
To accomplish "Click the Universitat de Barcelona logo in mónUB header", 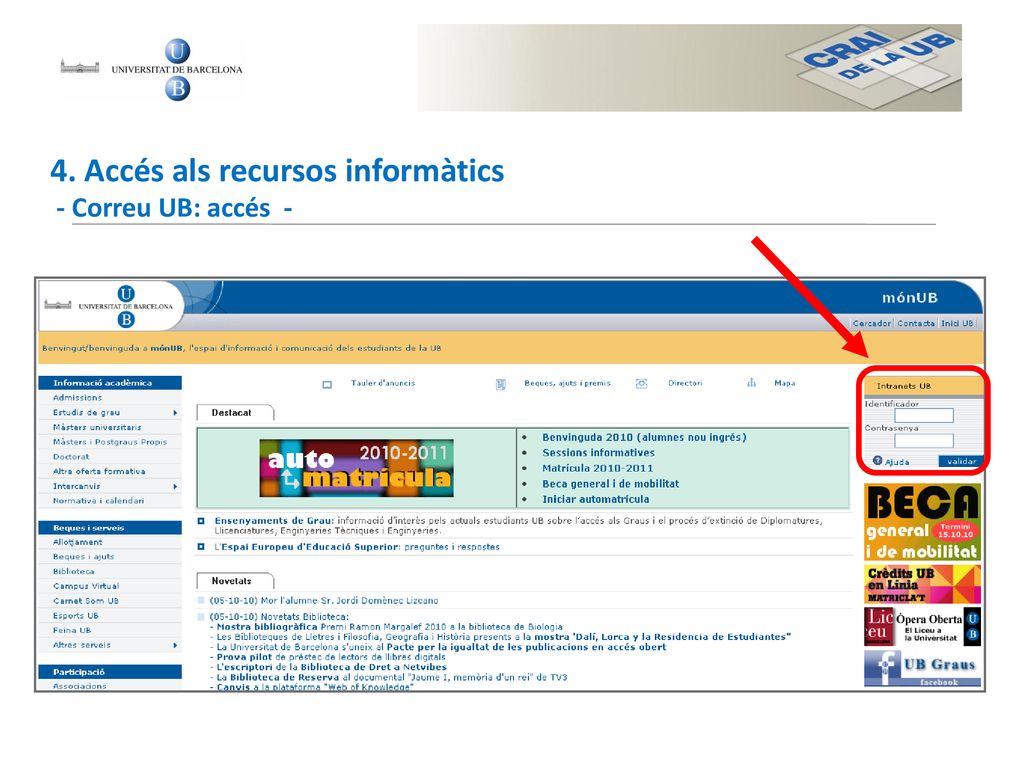I will 109,306.
